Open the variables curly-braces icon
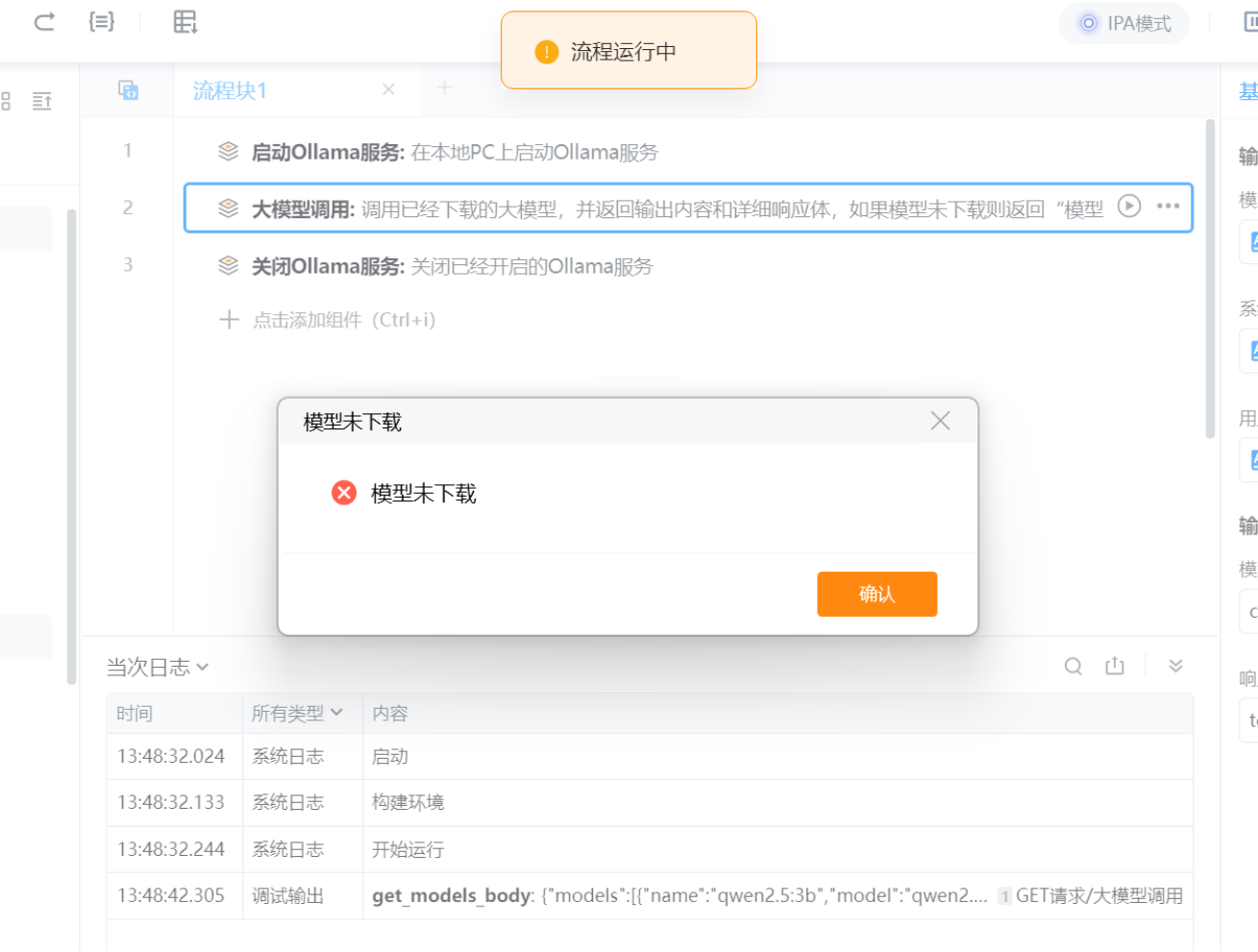 (x=101, y=21)
